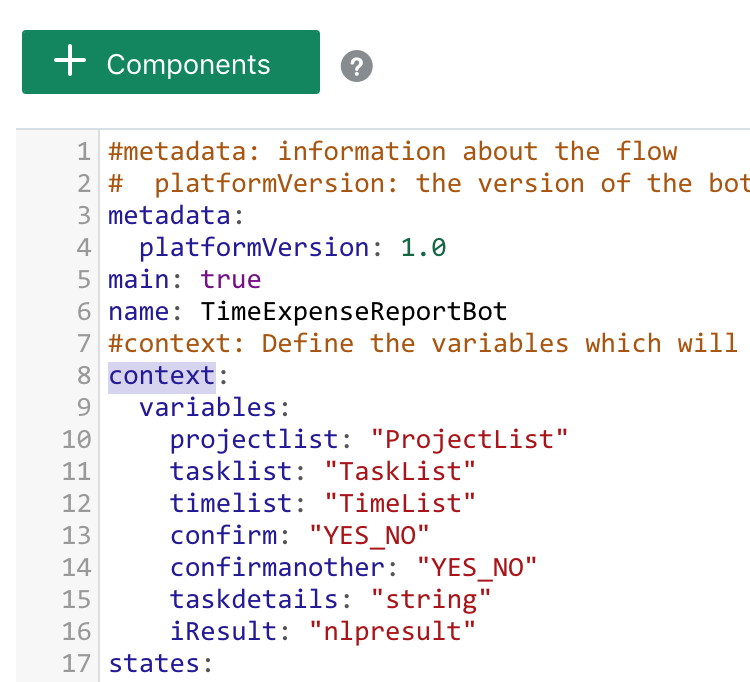Click the TimeExpenseReportBot name text

353,312
